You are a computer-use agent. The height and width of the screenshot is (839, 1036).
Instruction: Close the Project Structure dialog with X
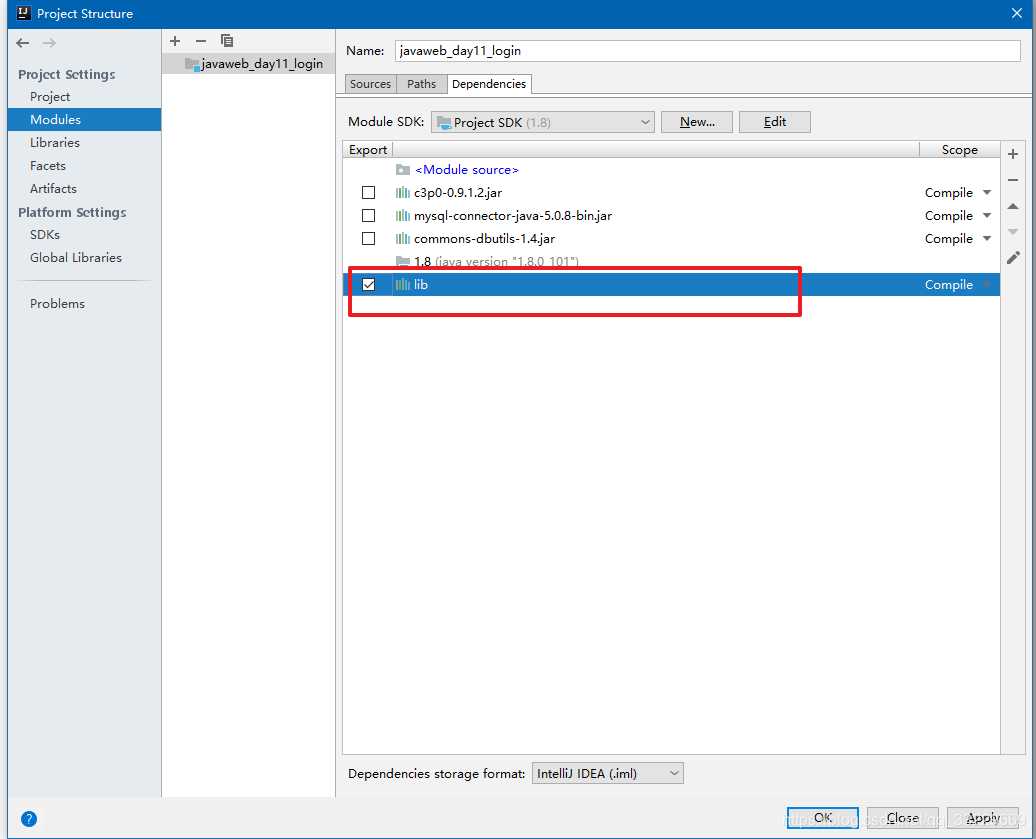coord(1017,13)
